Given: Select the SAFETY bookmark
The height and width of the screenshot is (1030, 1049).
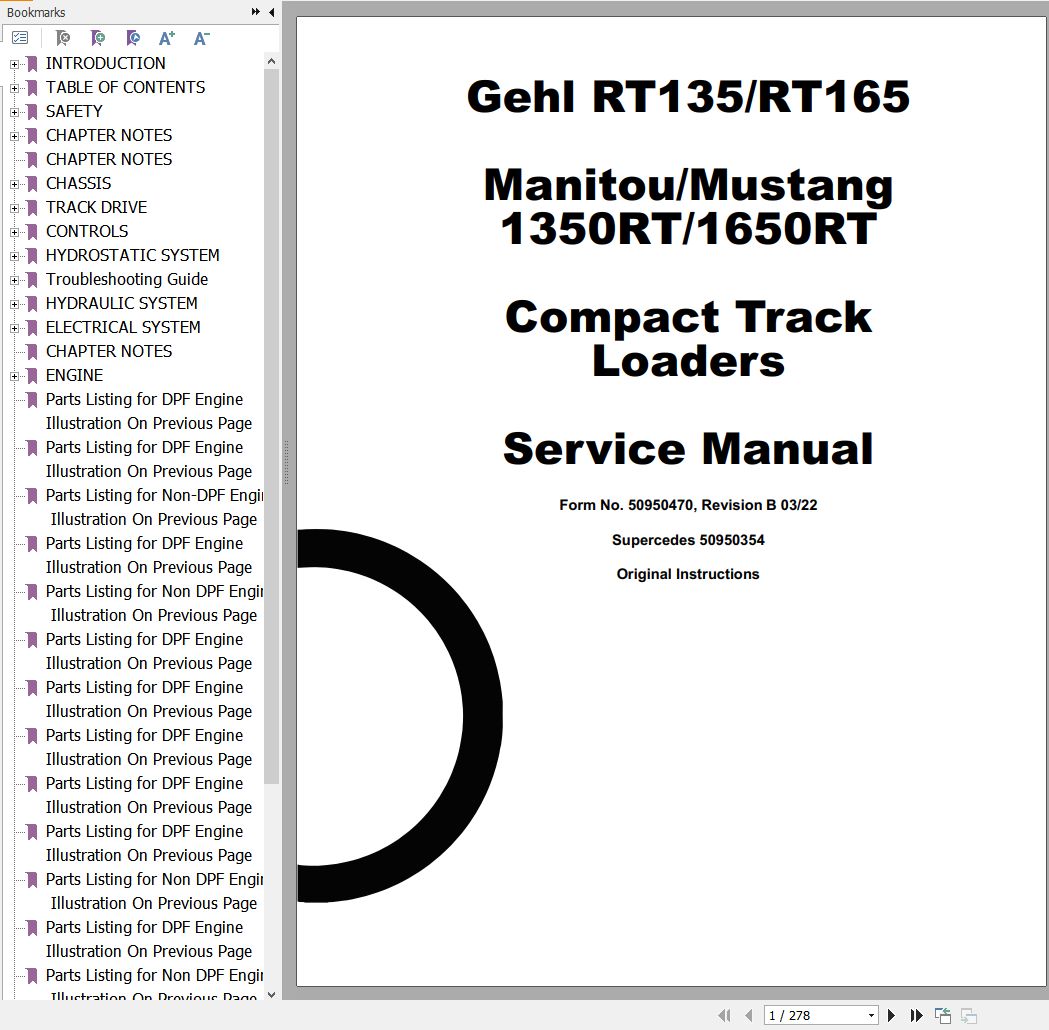Looking at the screenshot, I should 74,112.
